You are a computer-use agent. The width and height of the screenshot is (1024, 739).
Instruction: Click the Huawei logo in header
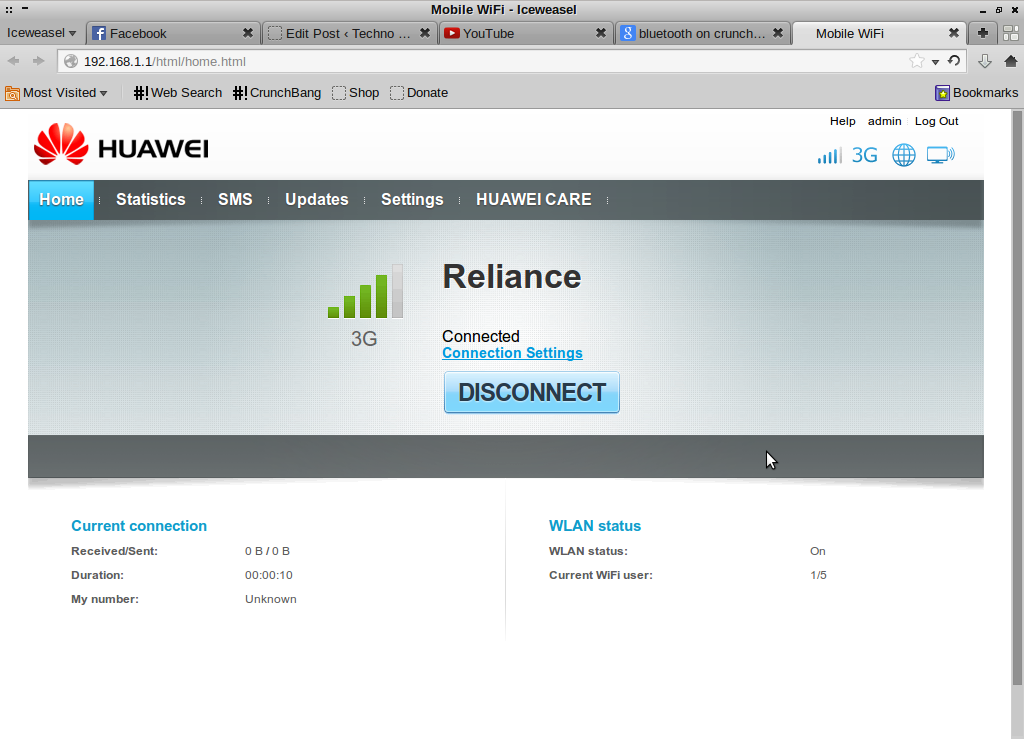click(x=121, y=146)
